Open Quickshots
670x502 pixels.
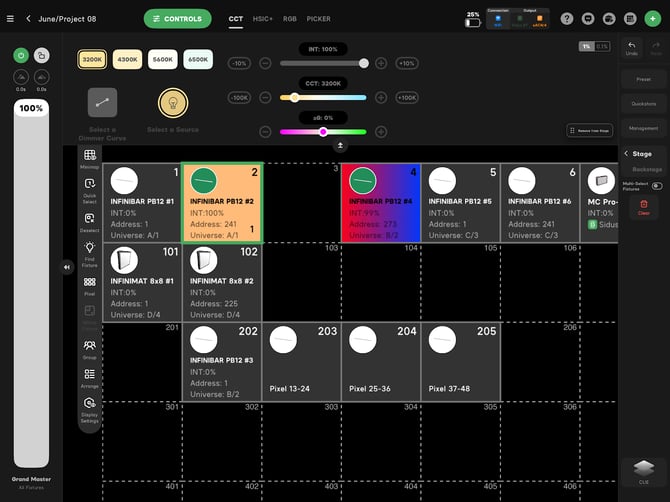pyautogui.click(x=644, y=104)
